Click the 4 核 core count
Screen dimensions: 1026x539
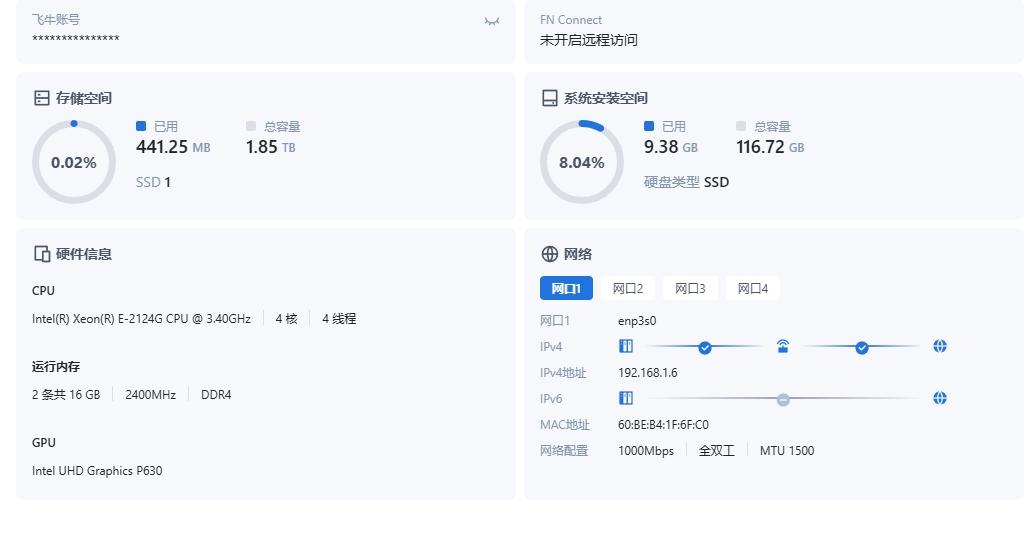click(x=287, y=319)
